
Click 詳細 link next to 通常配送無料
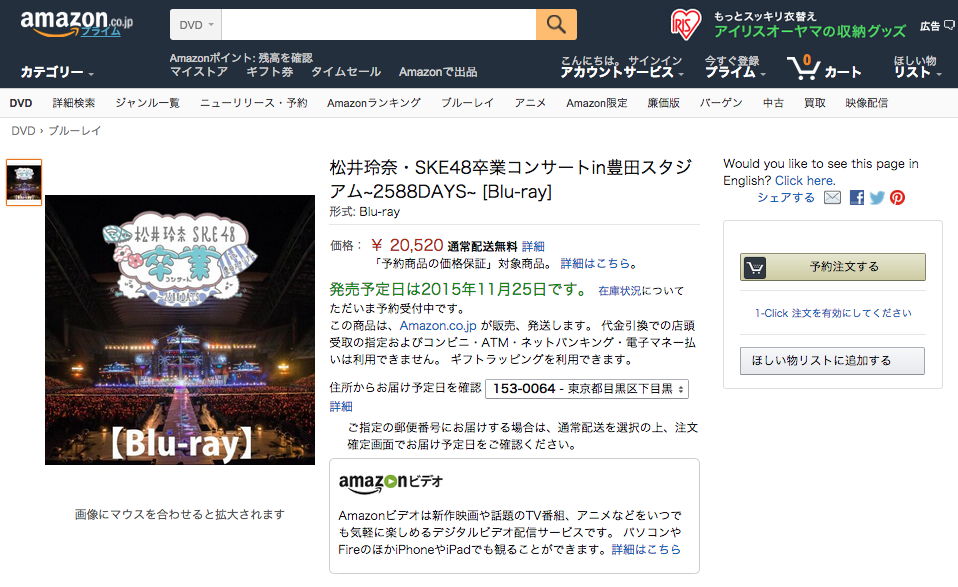pyautogui.click(x=533, y=246)
